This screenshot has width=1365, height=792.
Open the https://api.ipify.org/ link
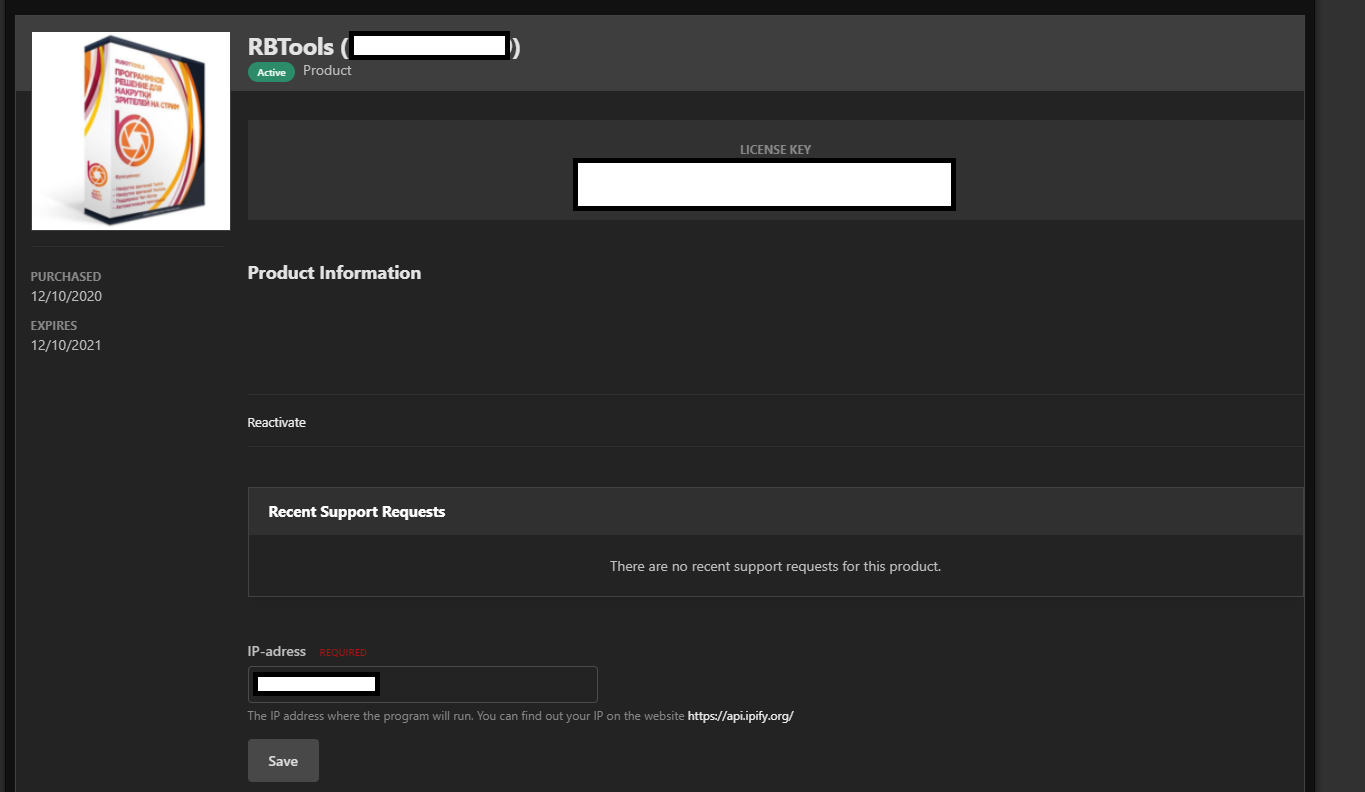tap(740, 716)
